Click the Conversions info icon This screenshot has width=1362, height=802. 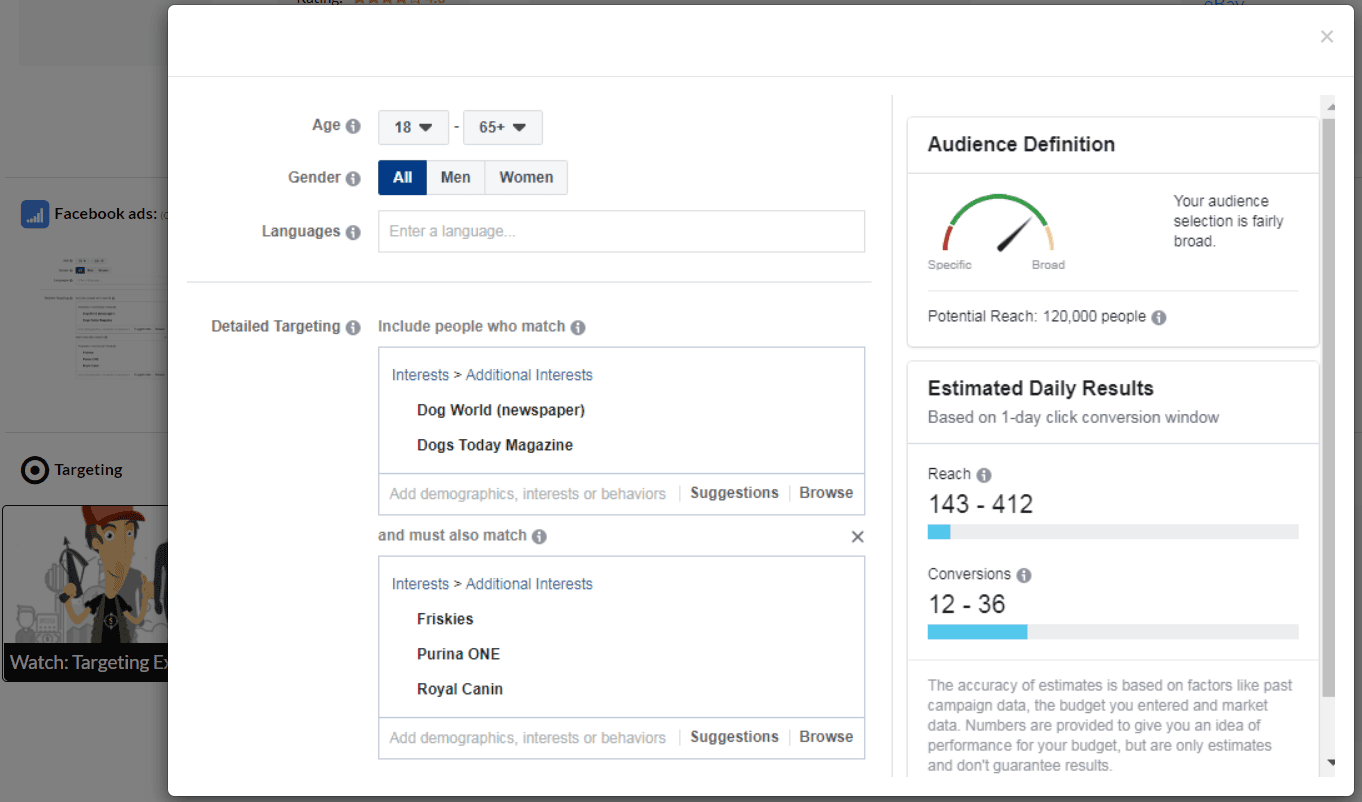(1024, 575)
